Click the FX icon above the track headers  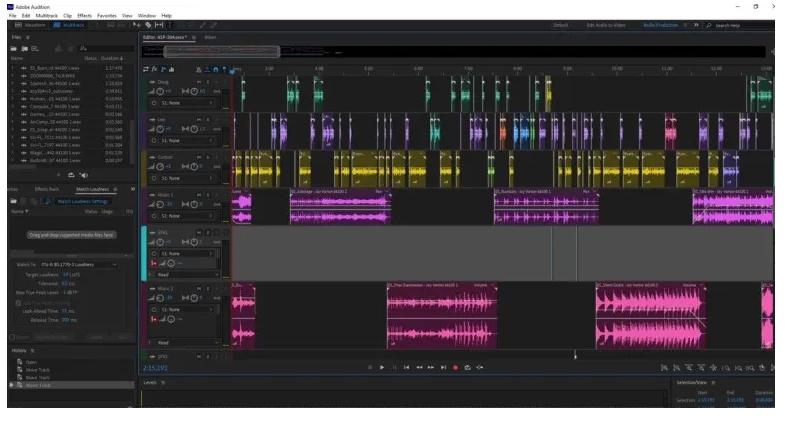coord(156,69)
